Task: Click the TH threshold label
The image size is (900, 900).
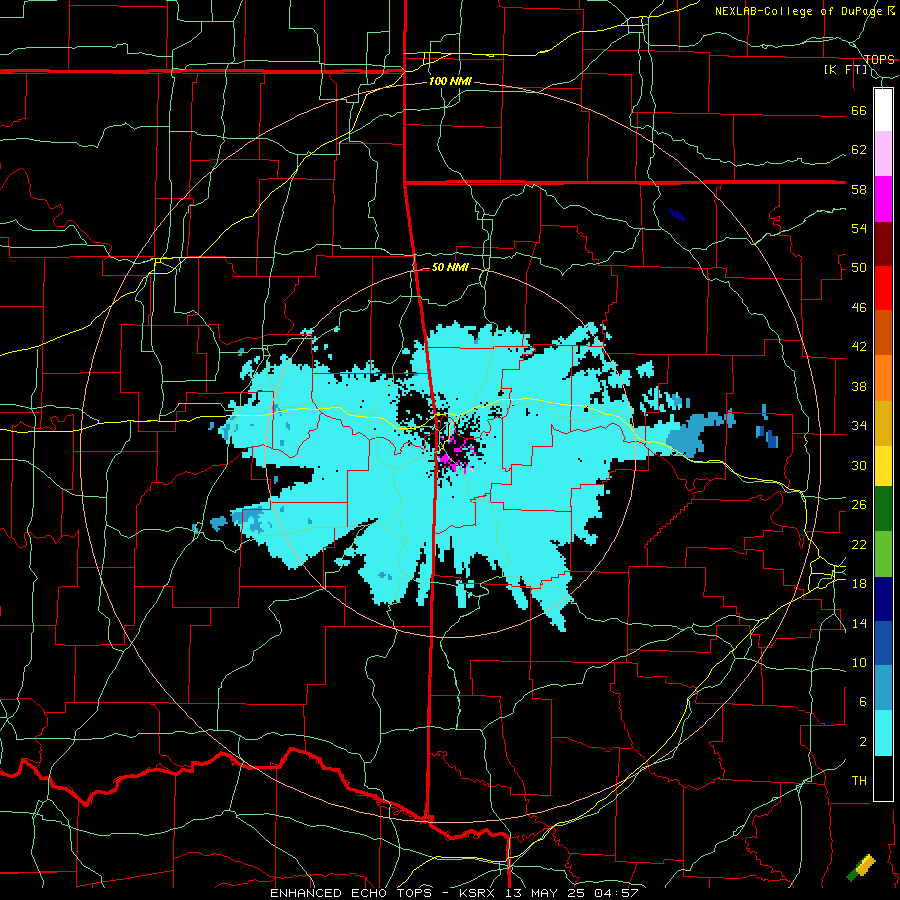Action: [x=859, y=781]
